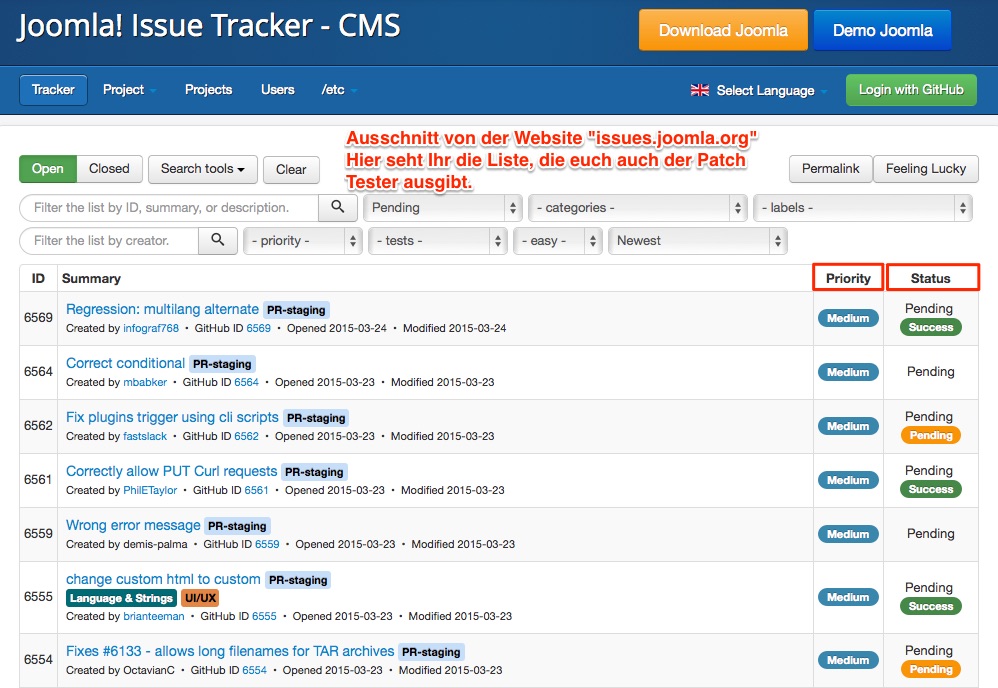Open GitHub ID 6561 link
The image size is (998, 688).
coord(257,491)
